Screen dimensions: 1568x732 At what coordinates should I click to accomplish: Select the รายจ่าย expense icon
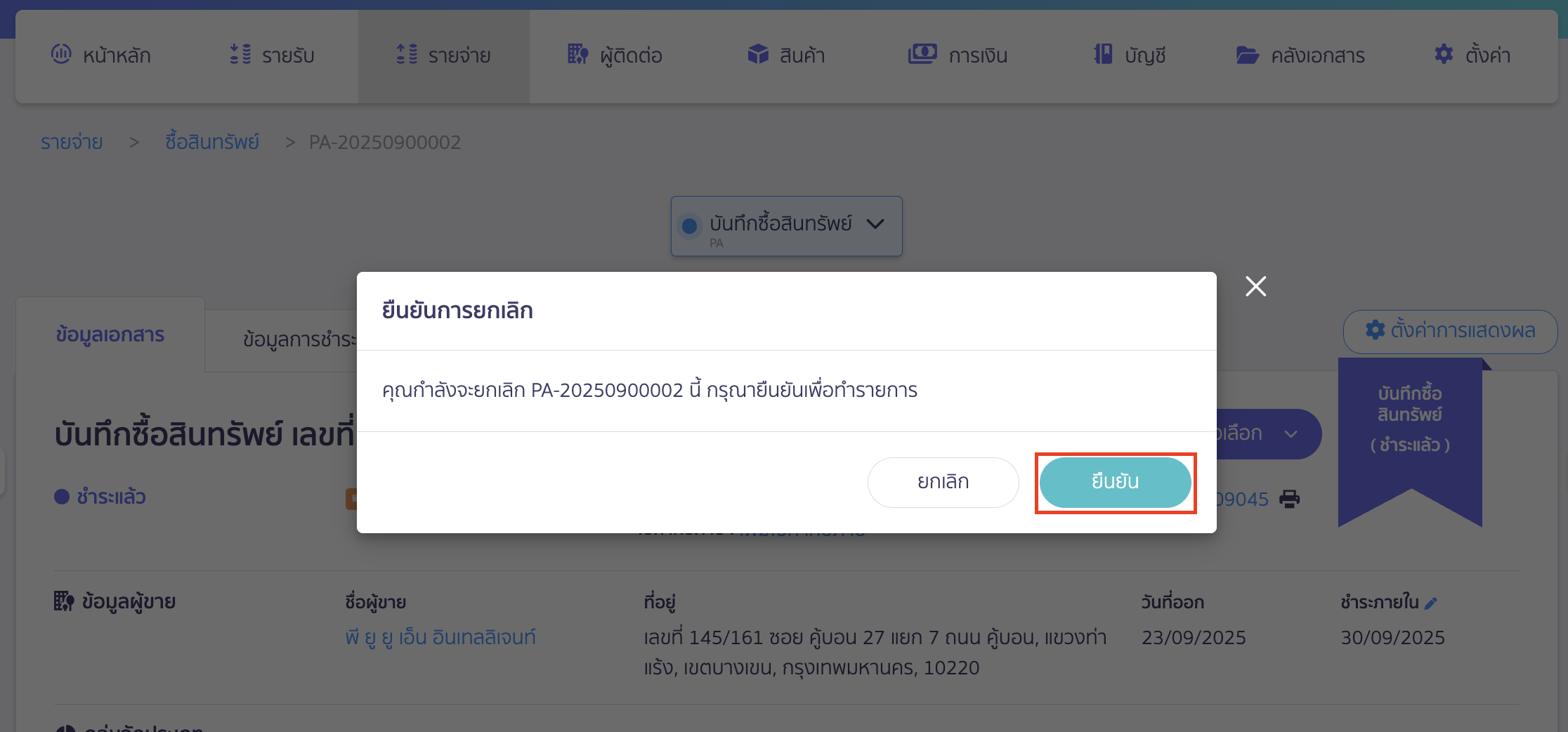[x=406, y=54]
